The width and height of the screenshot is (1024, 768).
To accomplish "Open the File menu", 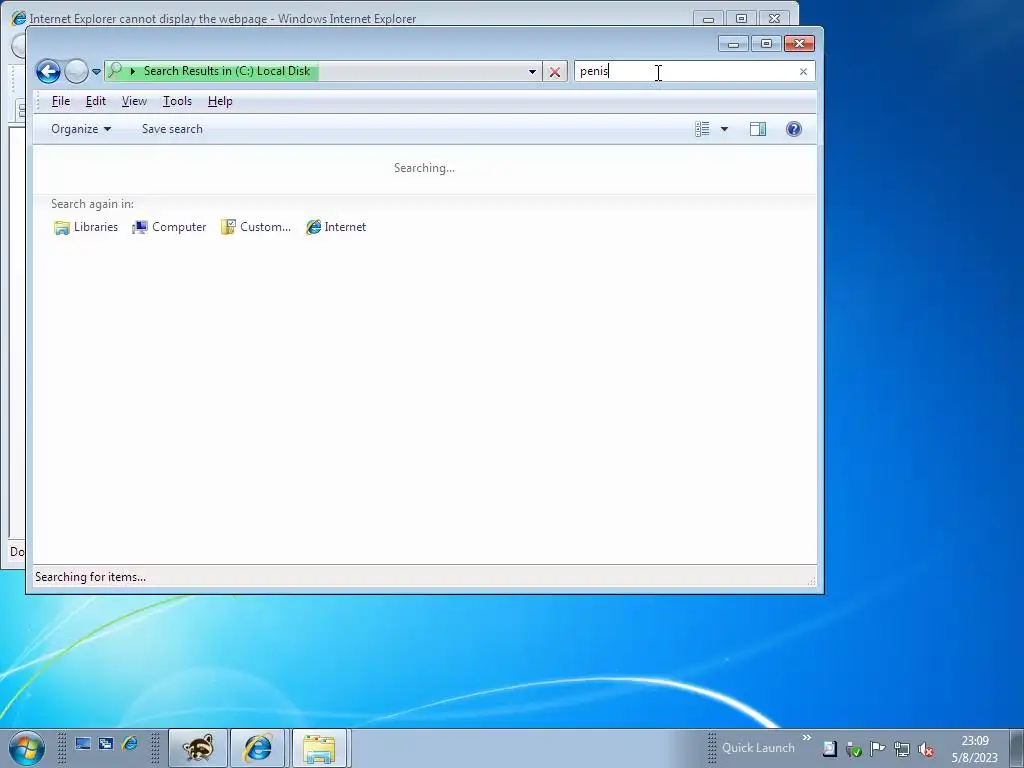I will (61, 101).
